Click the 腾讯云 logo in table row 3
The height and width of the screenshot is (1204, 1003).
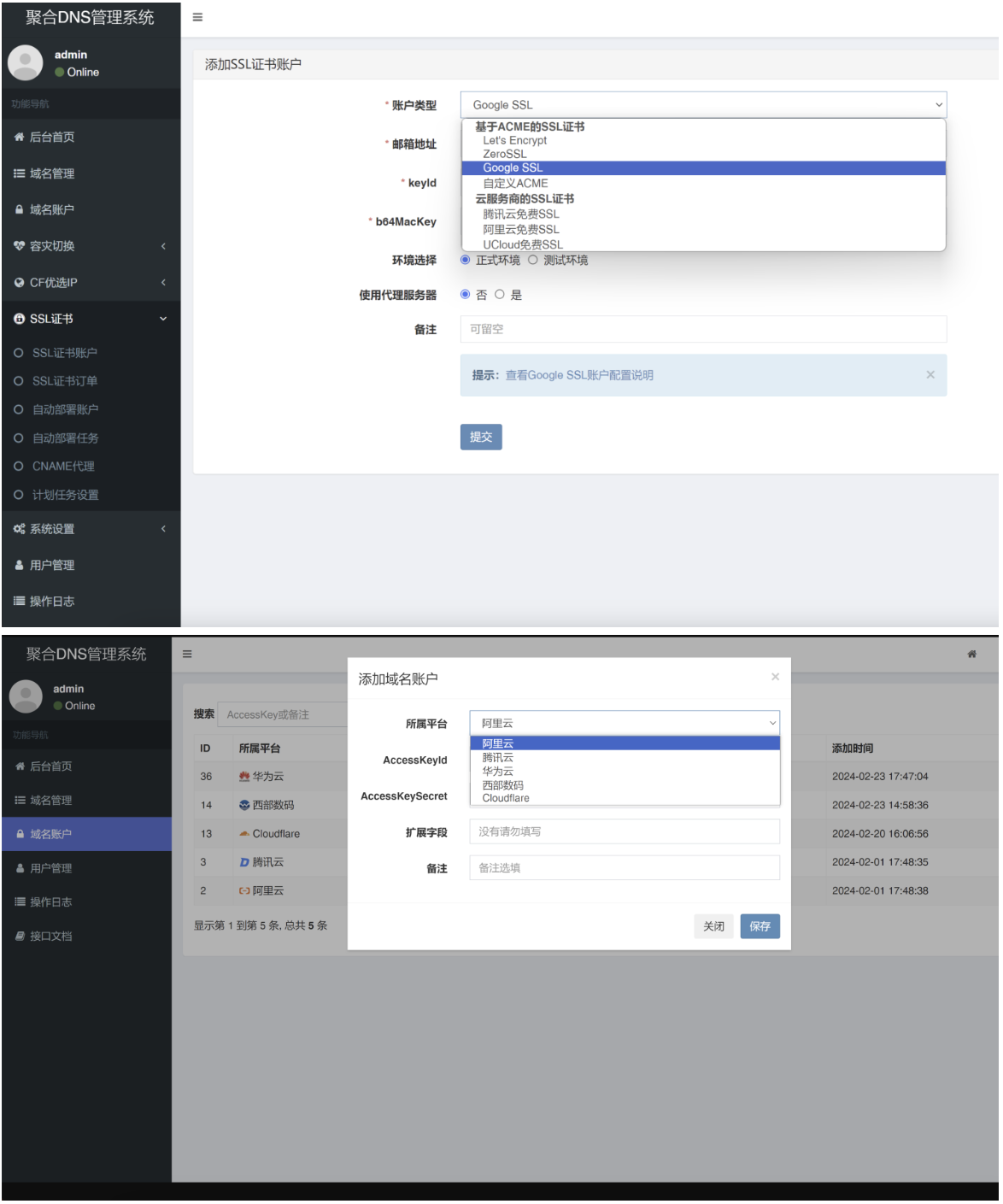point(244,863)
